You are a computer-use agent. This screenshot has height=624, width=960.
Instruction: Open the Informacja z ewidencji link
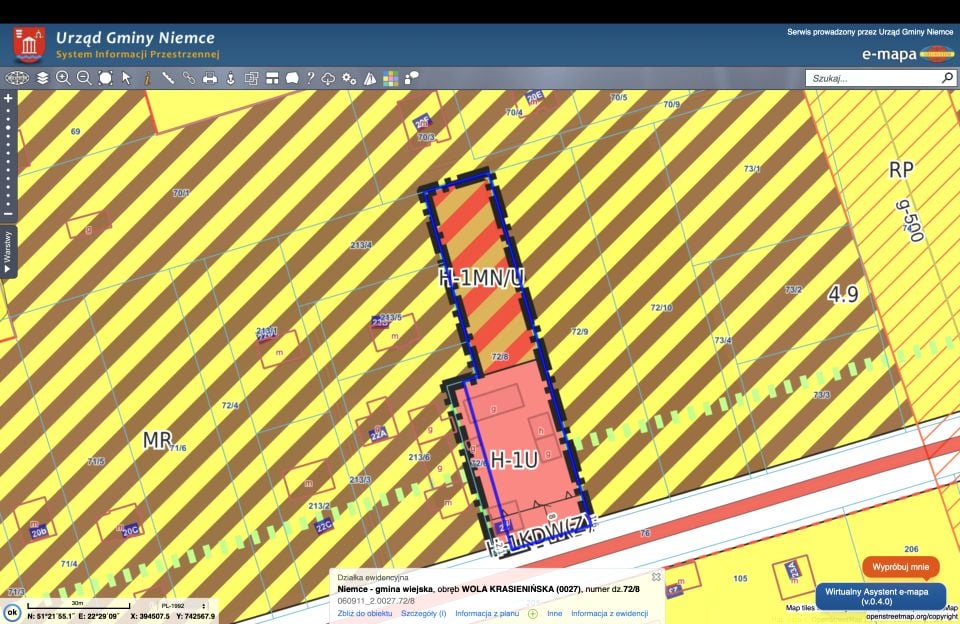609,614
